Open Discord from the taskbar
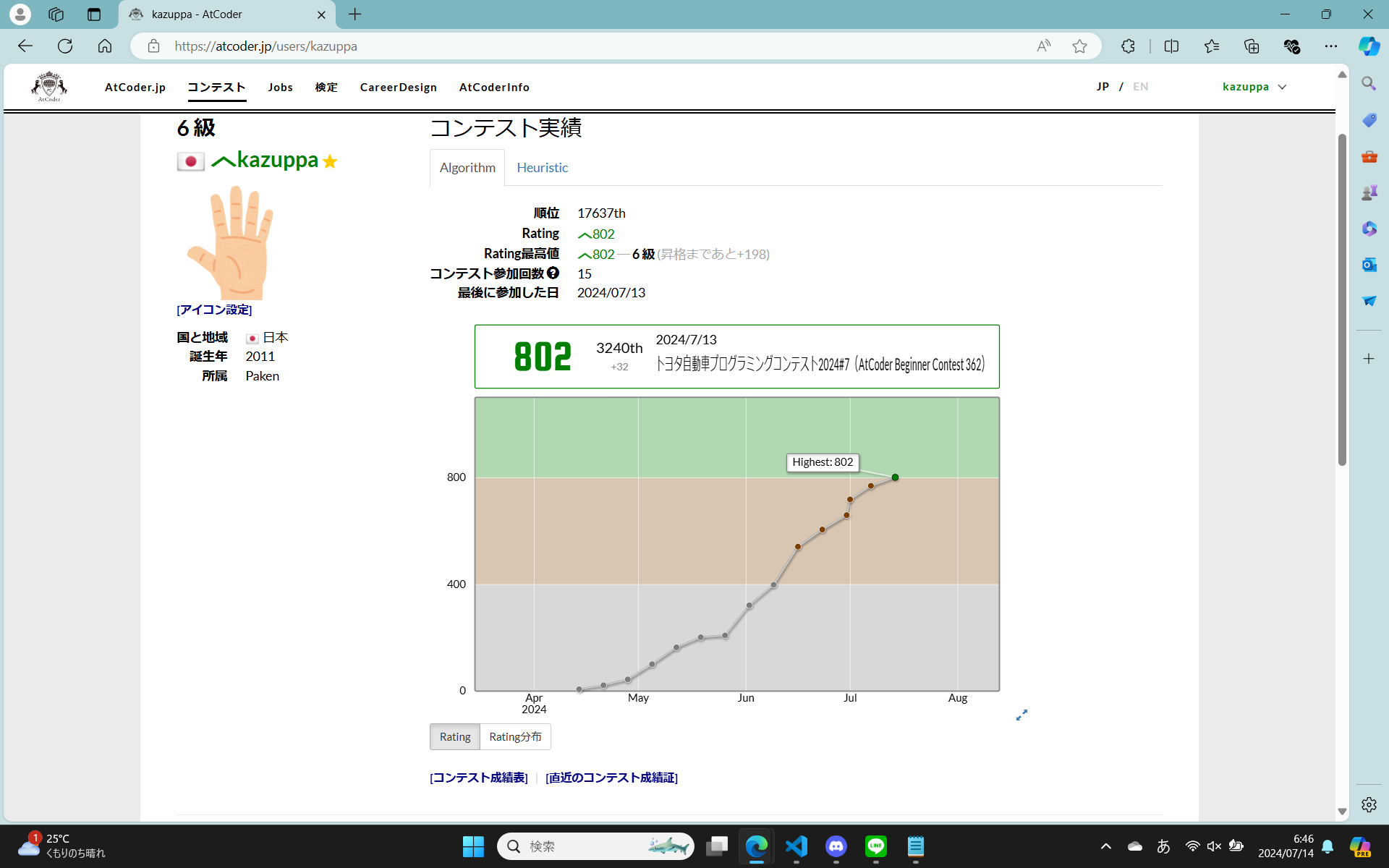Image resolution: width=1389 pixels, height=868 pixels. [836, 846]
